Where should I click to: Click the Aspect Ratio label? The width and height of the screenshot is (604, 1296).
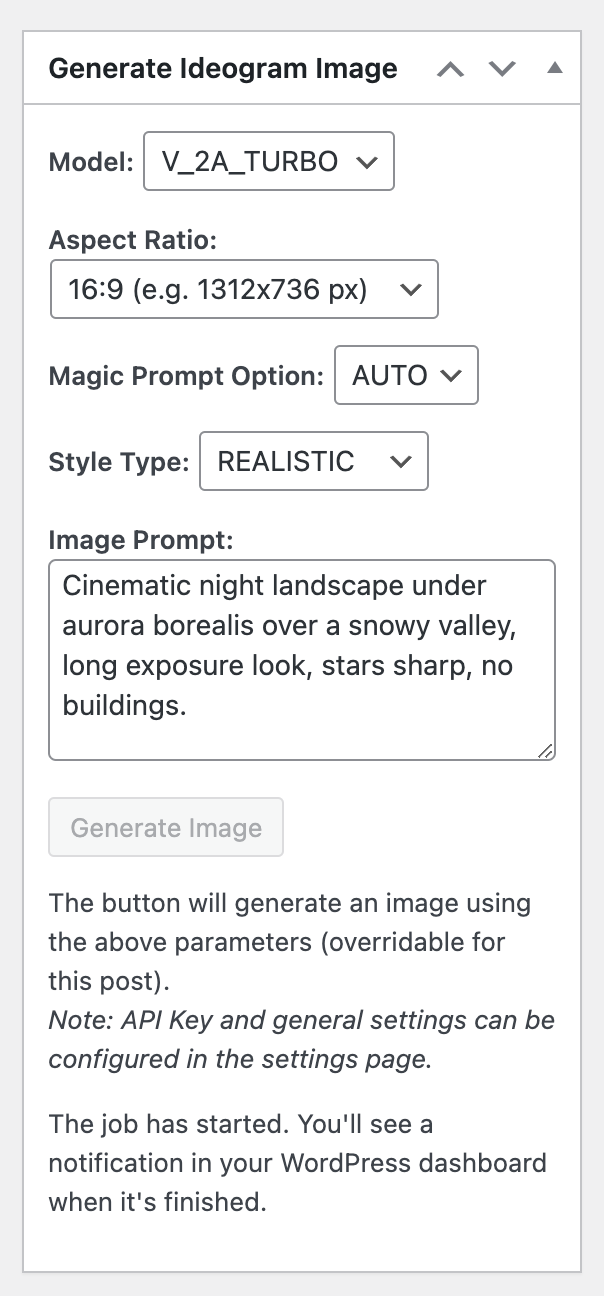[131, 240]
